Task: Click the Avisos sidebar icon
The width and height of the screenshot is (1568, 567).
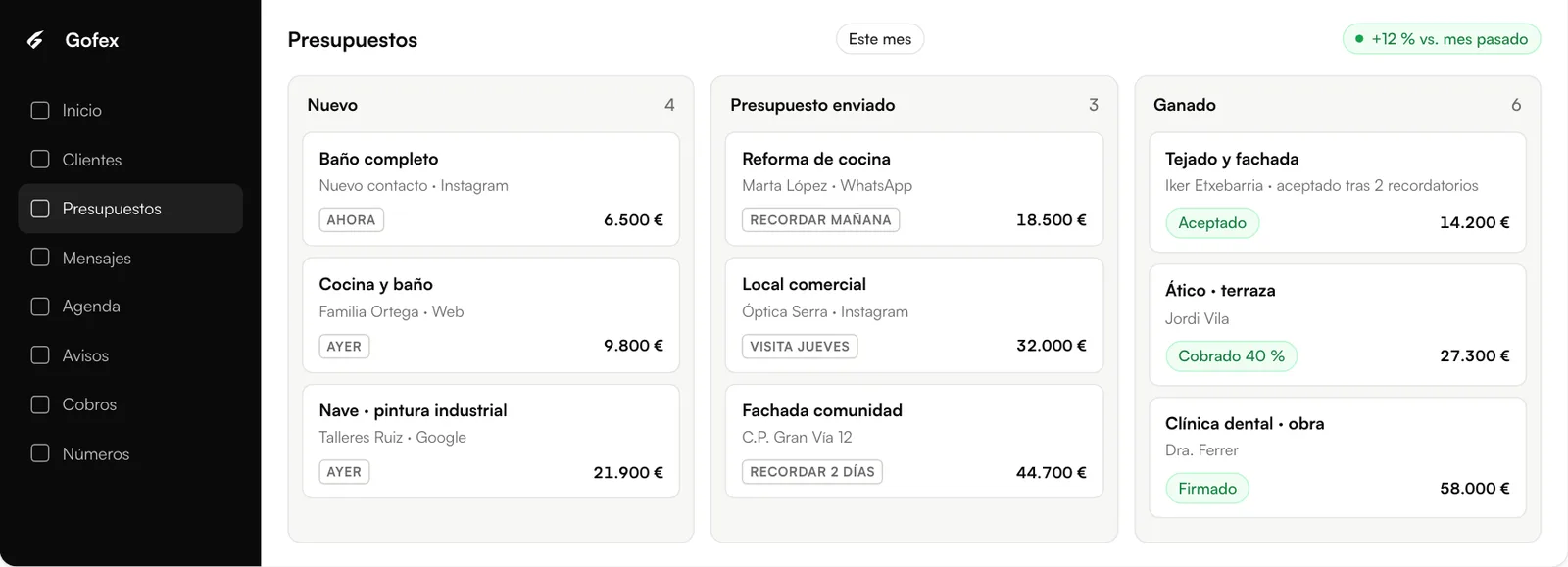Action: [40, 355]
